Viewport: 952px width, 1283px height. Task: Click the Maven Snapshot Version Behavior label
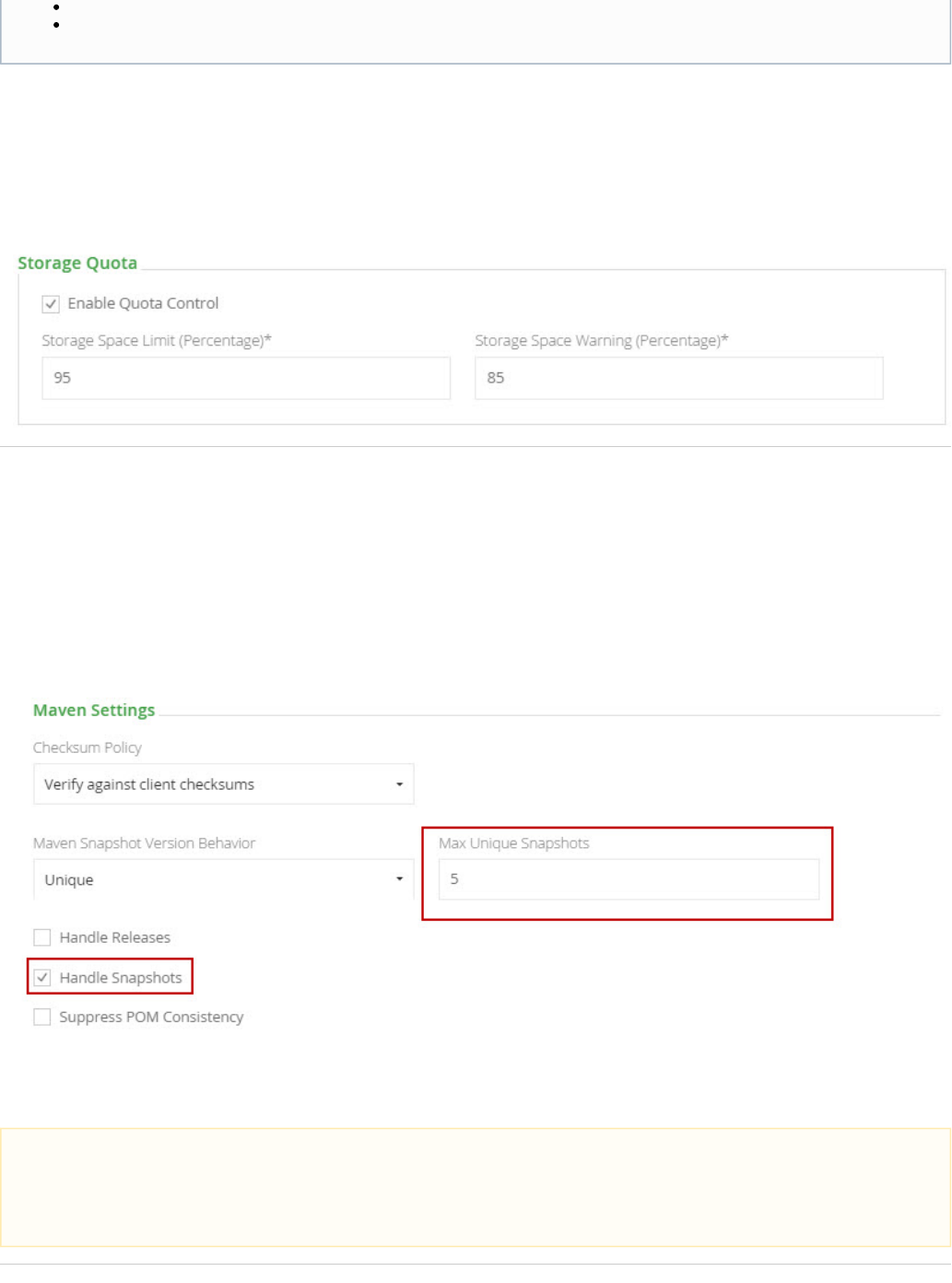click(x=144, y=843)
